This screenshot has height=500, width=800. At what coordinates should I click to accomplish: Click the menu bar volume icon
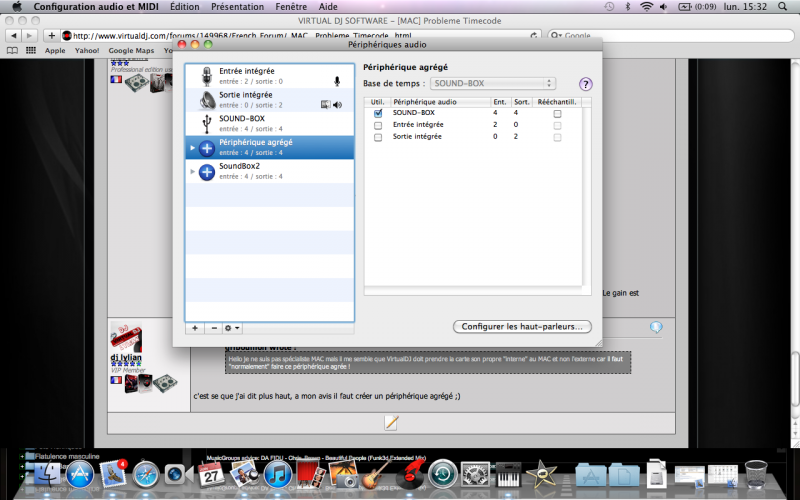click(663, 7)
